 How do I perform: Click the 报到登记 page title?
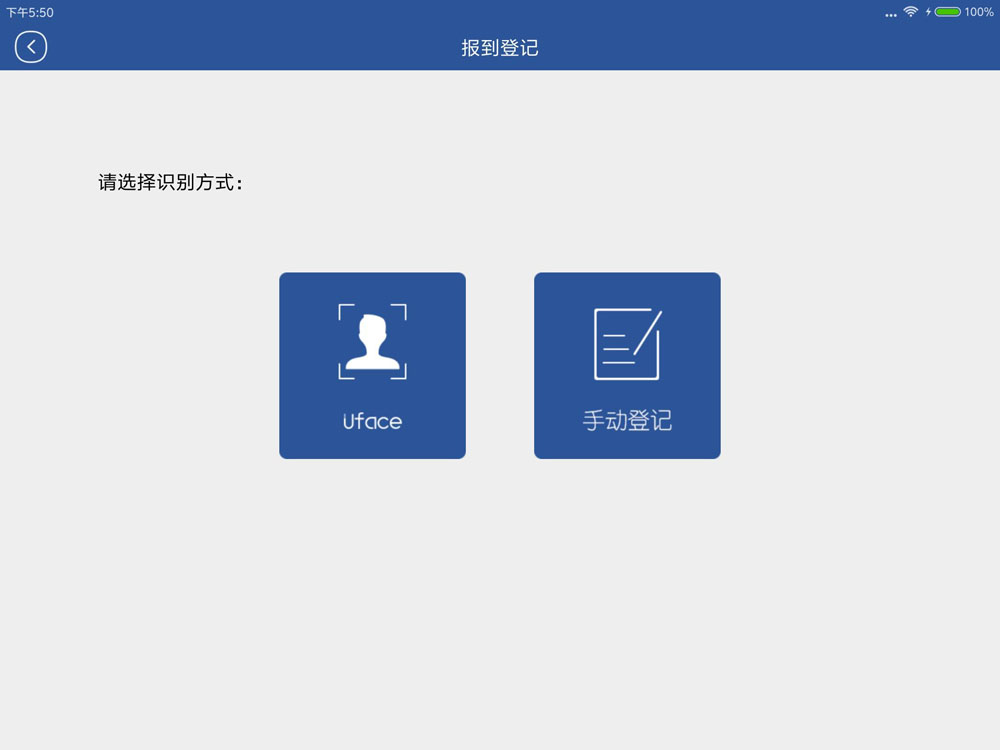click(500, 48)
